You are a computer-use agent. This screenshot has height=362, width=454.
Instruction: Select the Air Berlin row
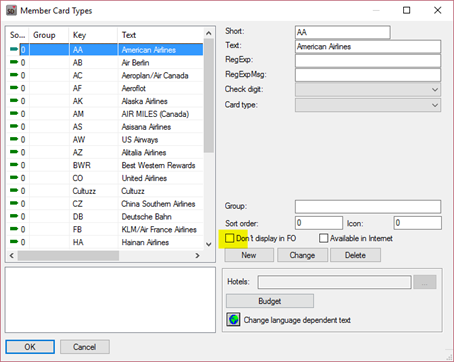(x=105, y=62)
